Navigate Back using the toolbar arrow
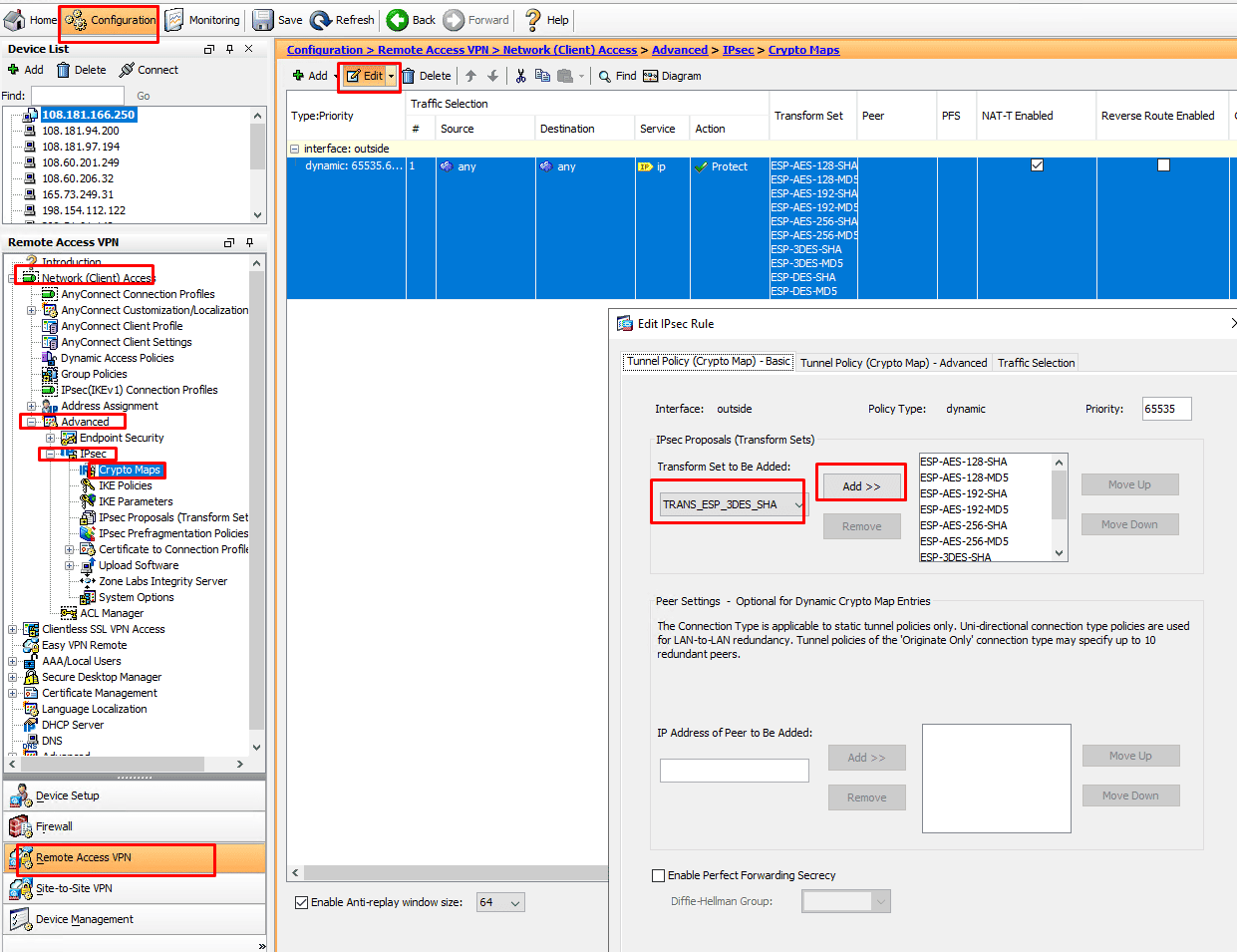1237x952 pixels. 410,19
